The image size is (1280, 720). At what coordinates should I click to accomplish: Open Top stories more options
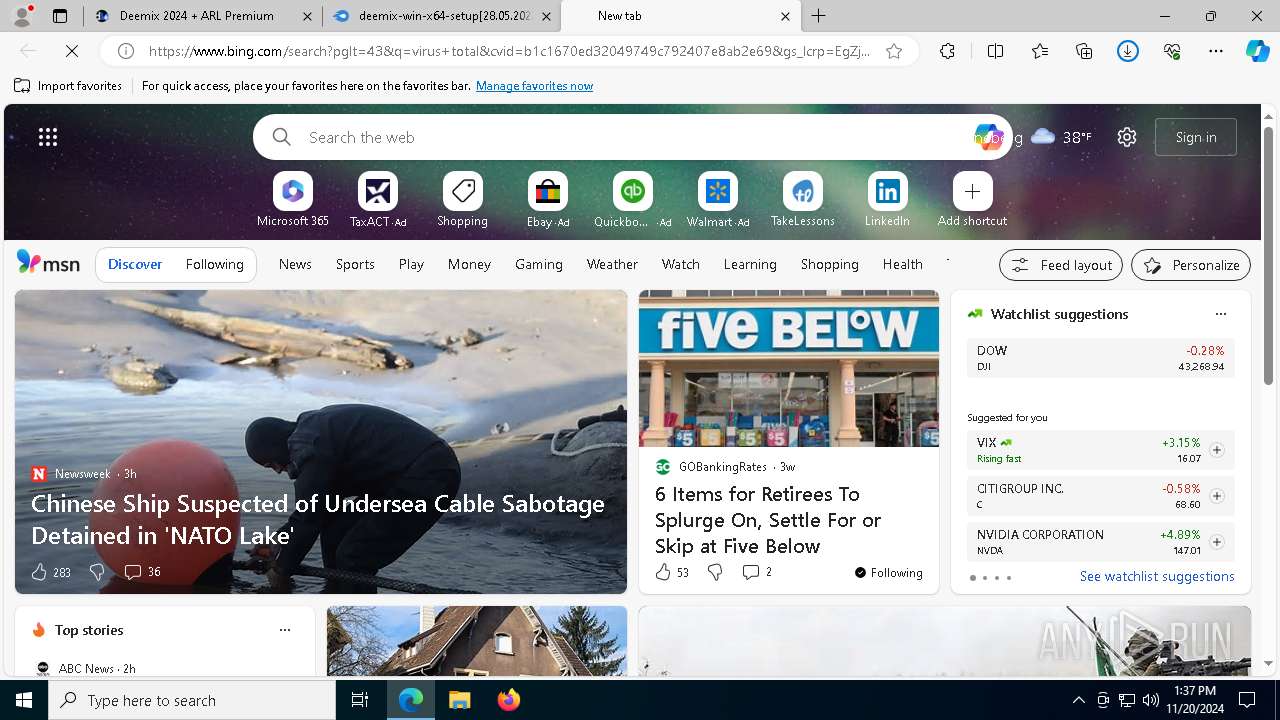click(x=284, y=630)
